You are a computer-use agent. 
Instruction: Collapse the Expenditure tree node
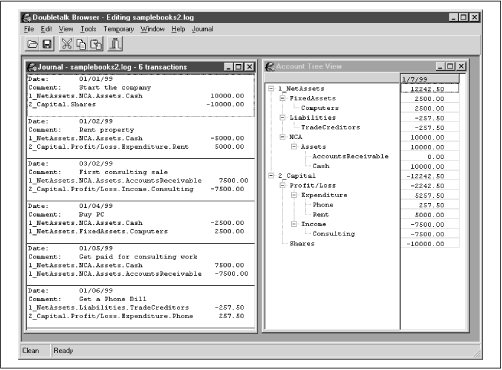(294, 195)
